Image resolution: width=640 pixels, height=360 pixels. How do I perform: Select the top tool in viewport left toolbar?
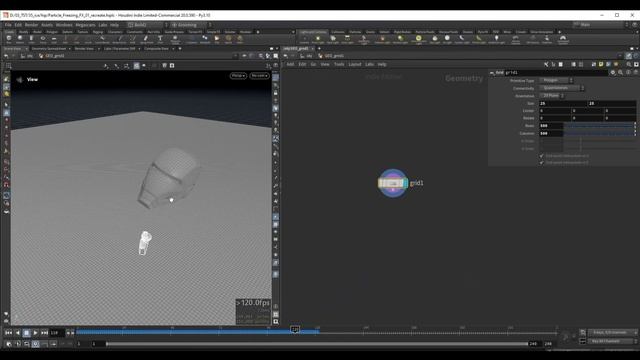pyautogui.click(x=7, y=79)
